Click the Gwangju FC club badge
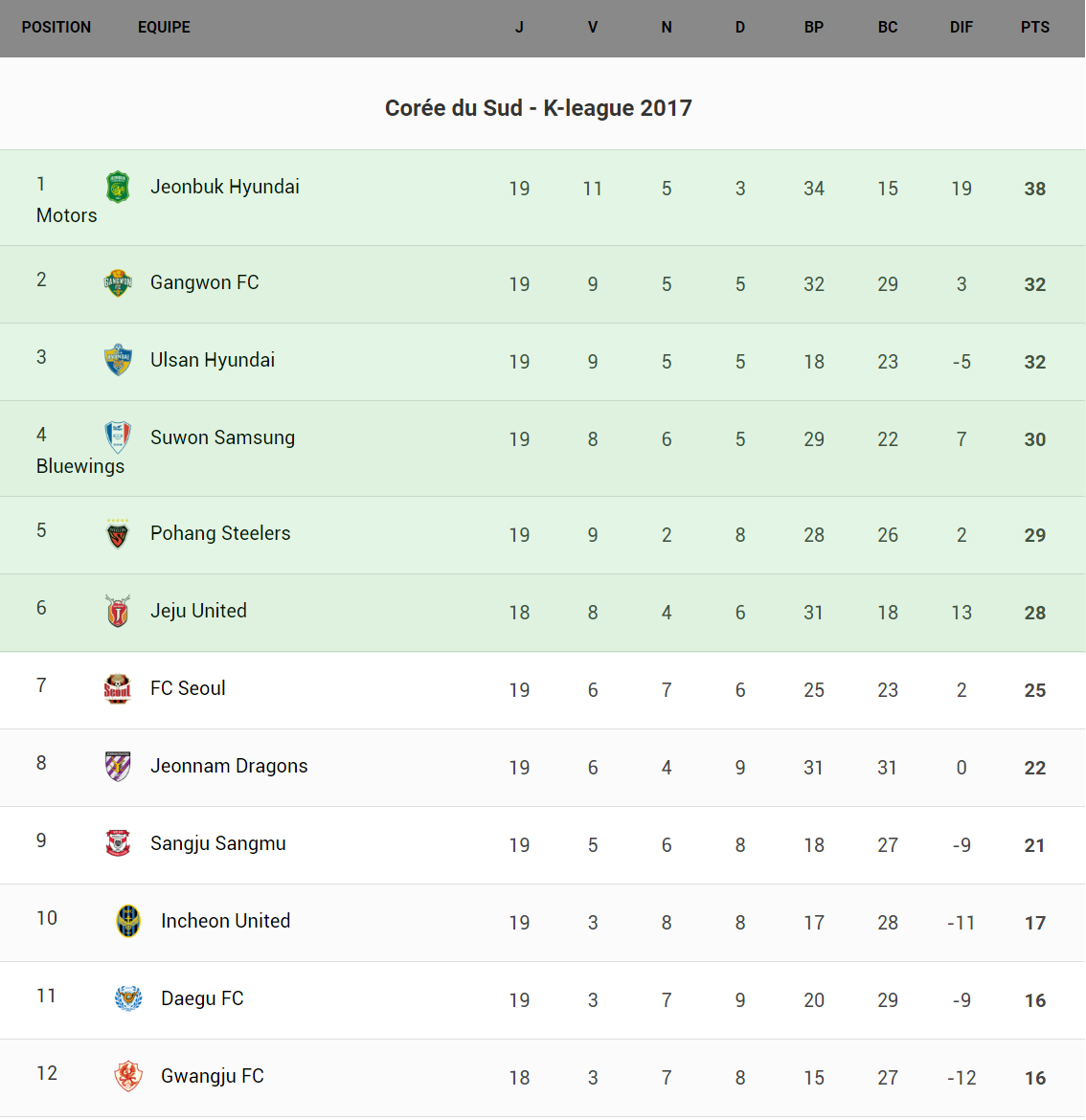 click(x=128, y=1076)
